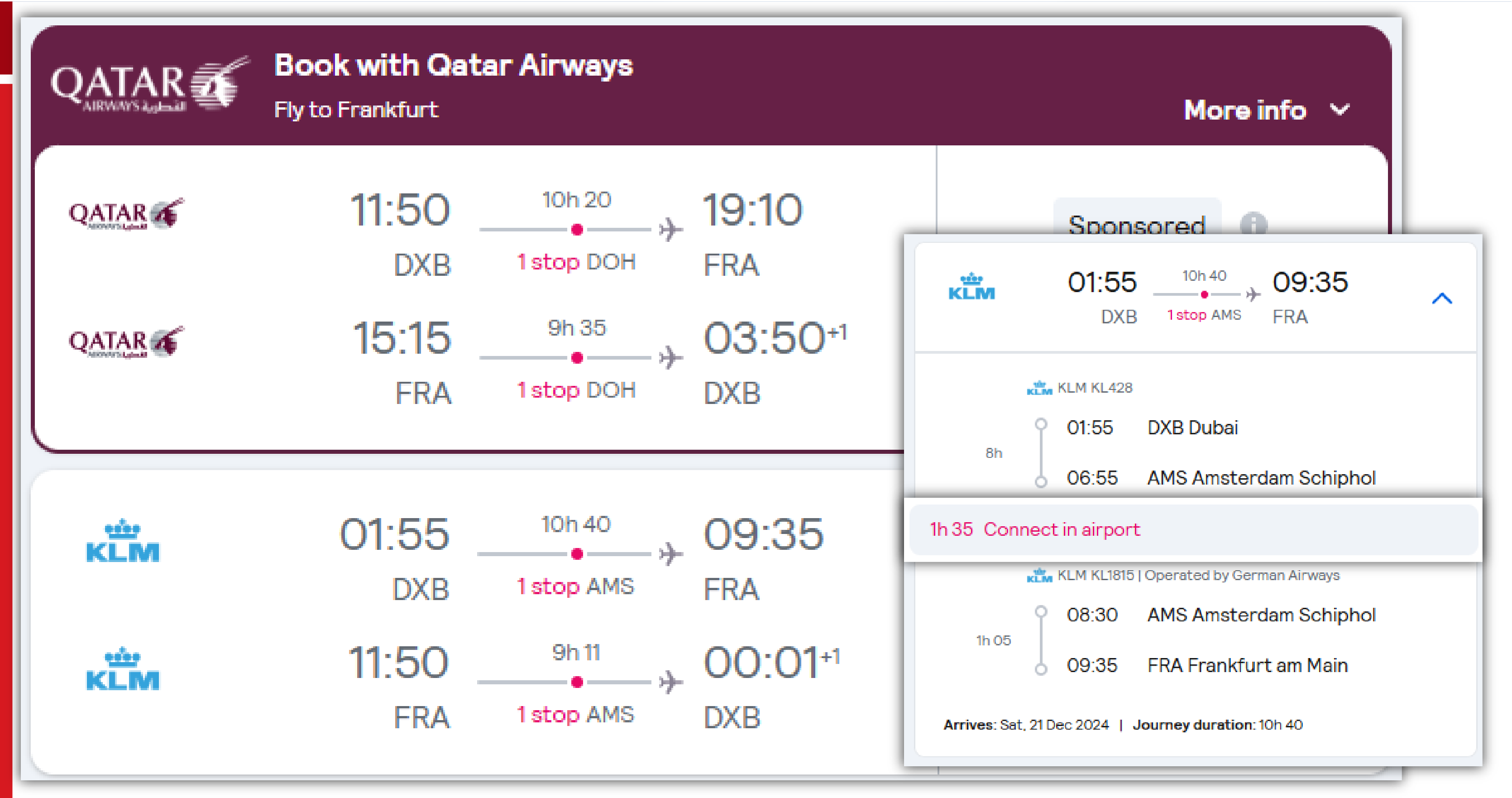This screenshot has height=798, width=1512.
Task: Click 1 stop AMS on KLM return flight
Action: [575, 715]
